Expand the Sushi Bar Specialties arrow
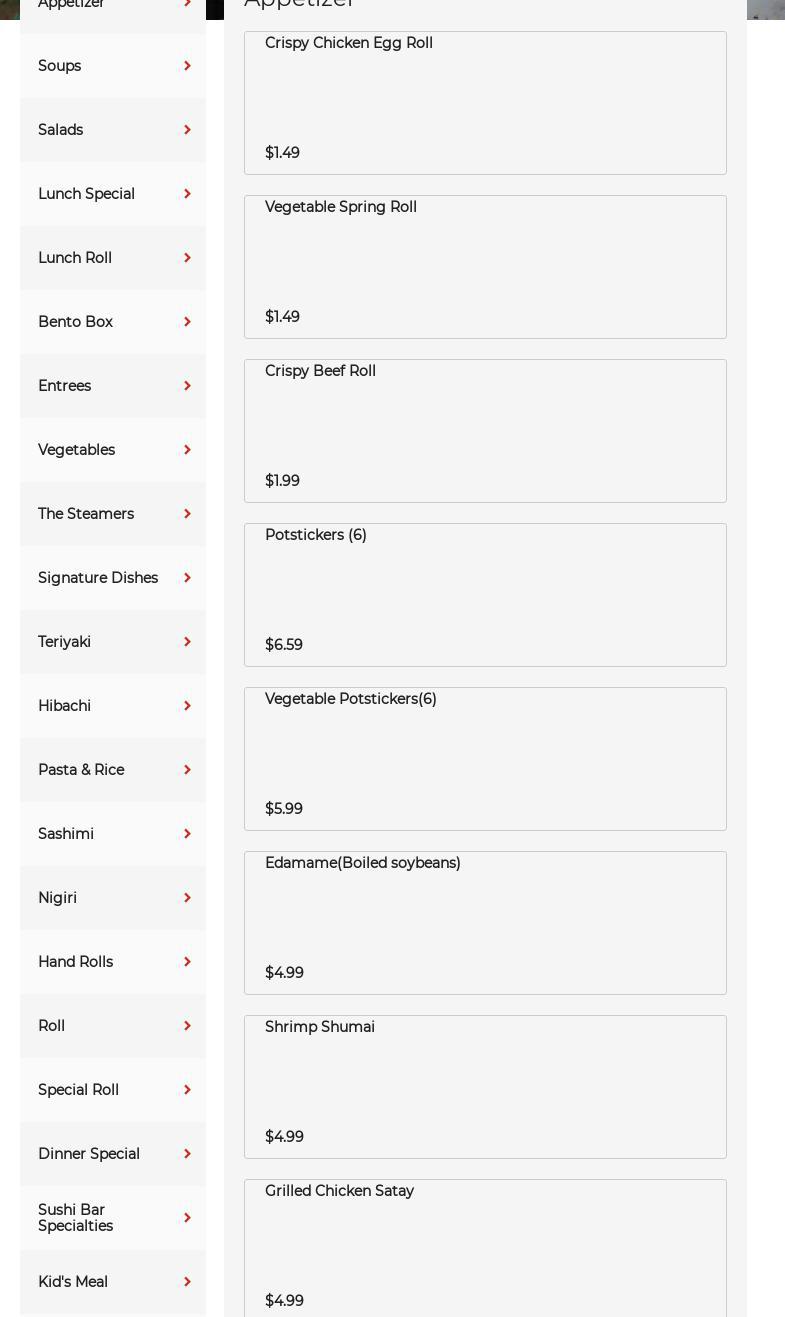Viewport: 785px width, 1317px height. tap(187, 1218)
